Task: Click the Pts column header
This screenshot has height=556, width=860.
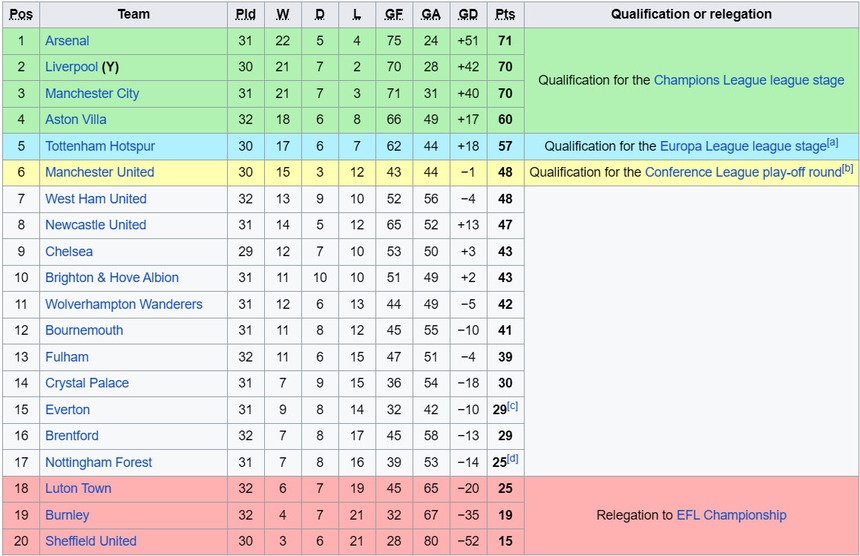Action: pyautogui.click(x=505, y=14)
